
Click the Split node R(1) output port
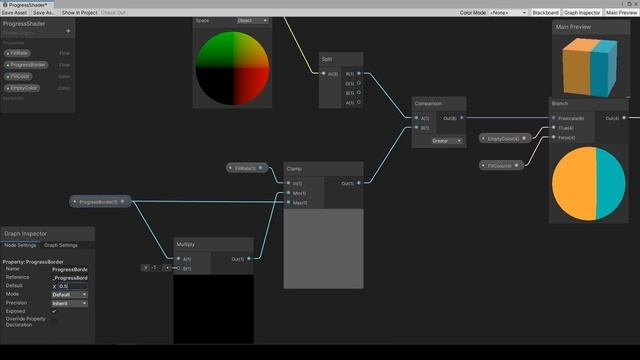[x=359, y=73]
